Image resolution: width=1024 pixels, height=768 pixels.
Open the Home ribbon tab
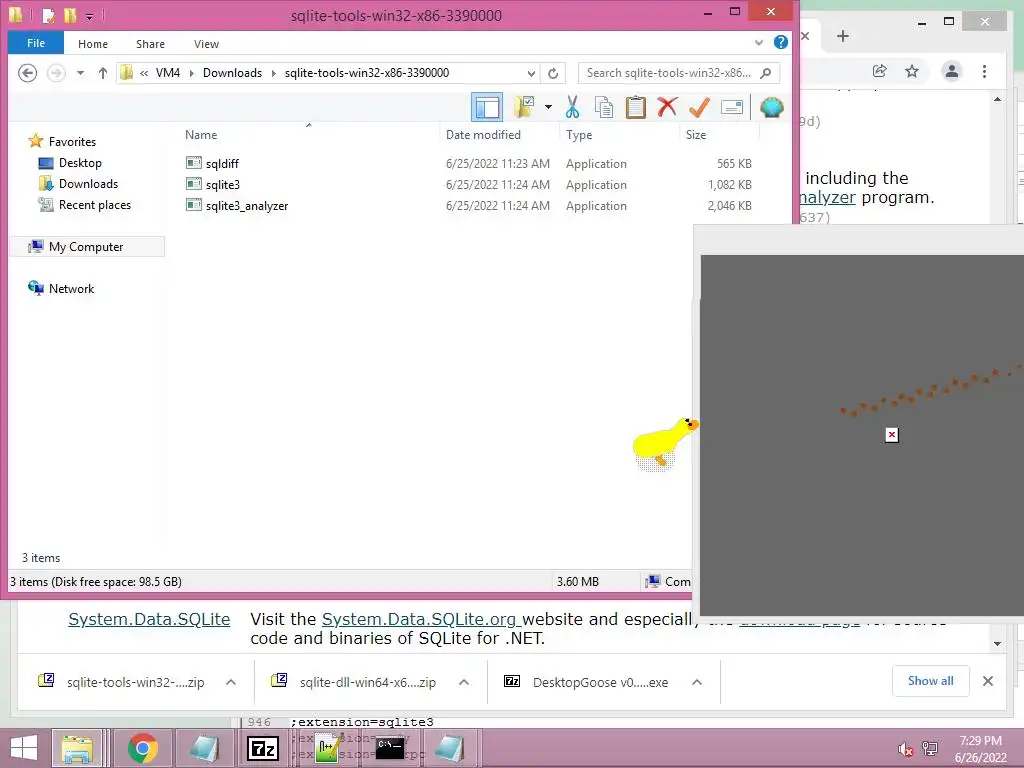click(x=93, y=44)
